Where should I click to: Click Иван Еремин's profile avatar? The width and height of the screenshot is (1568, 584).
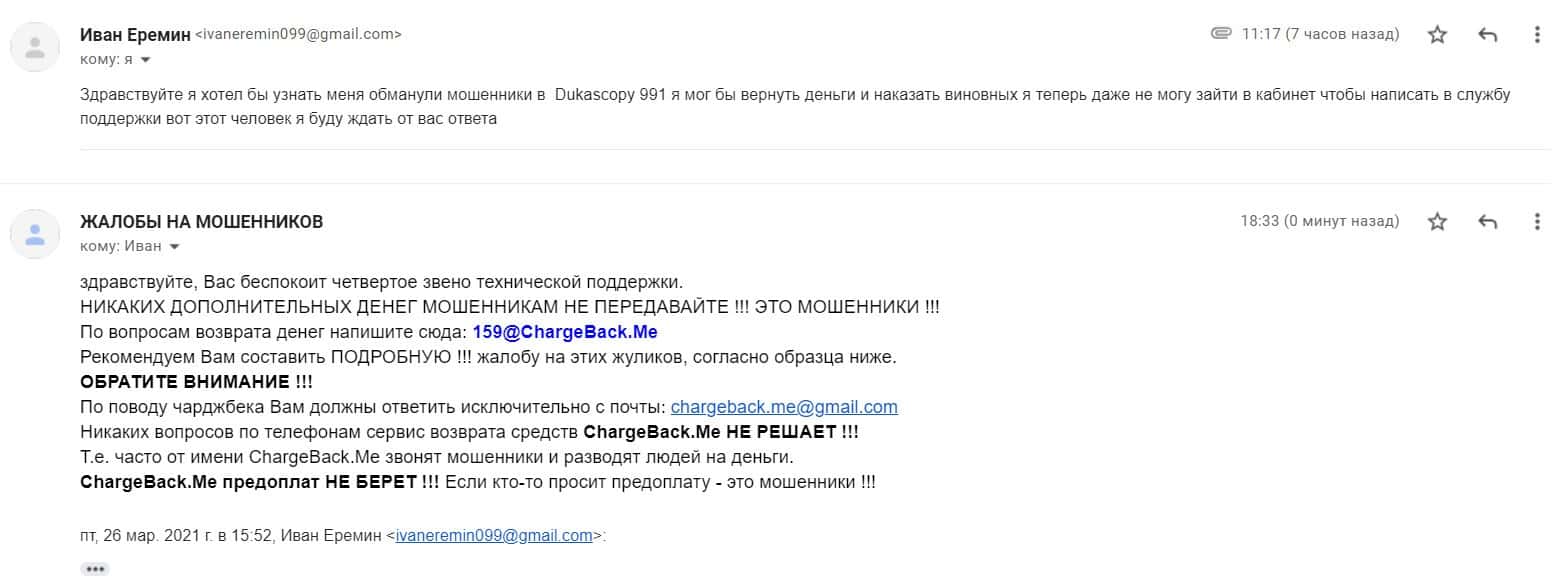click(35, 47)
